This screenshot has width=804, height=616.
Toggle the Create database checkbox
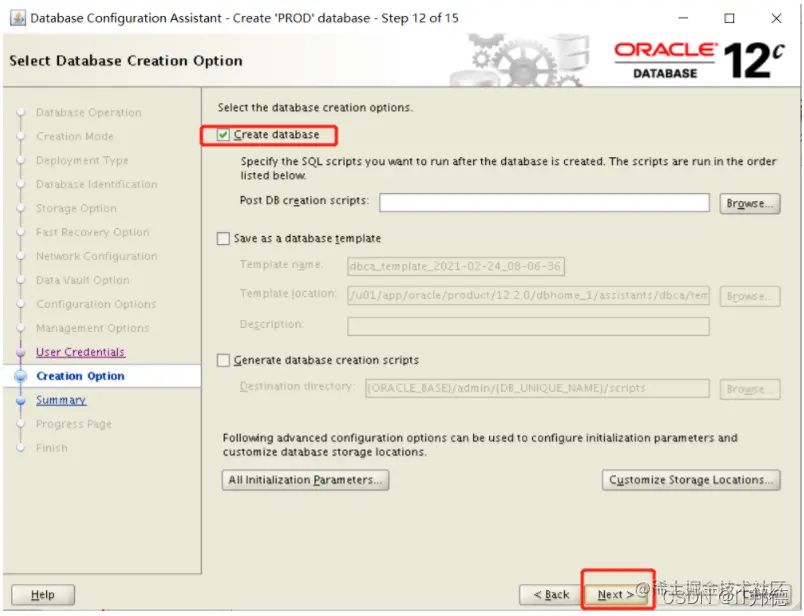point(223,135)
